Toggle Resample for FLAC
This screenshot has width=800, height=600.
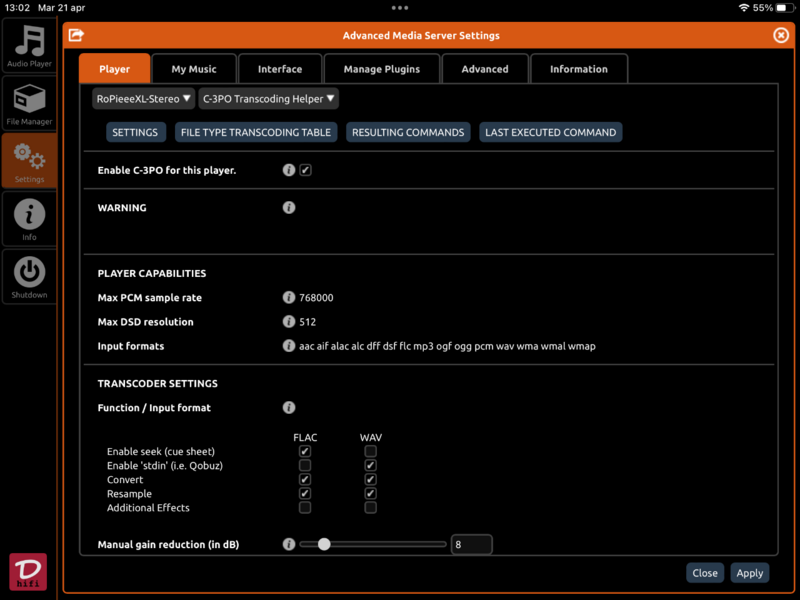click(305, 493)
